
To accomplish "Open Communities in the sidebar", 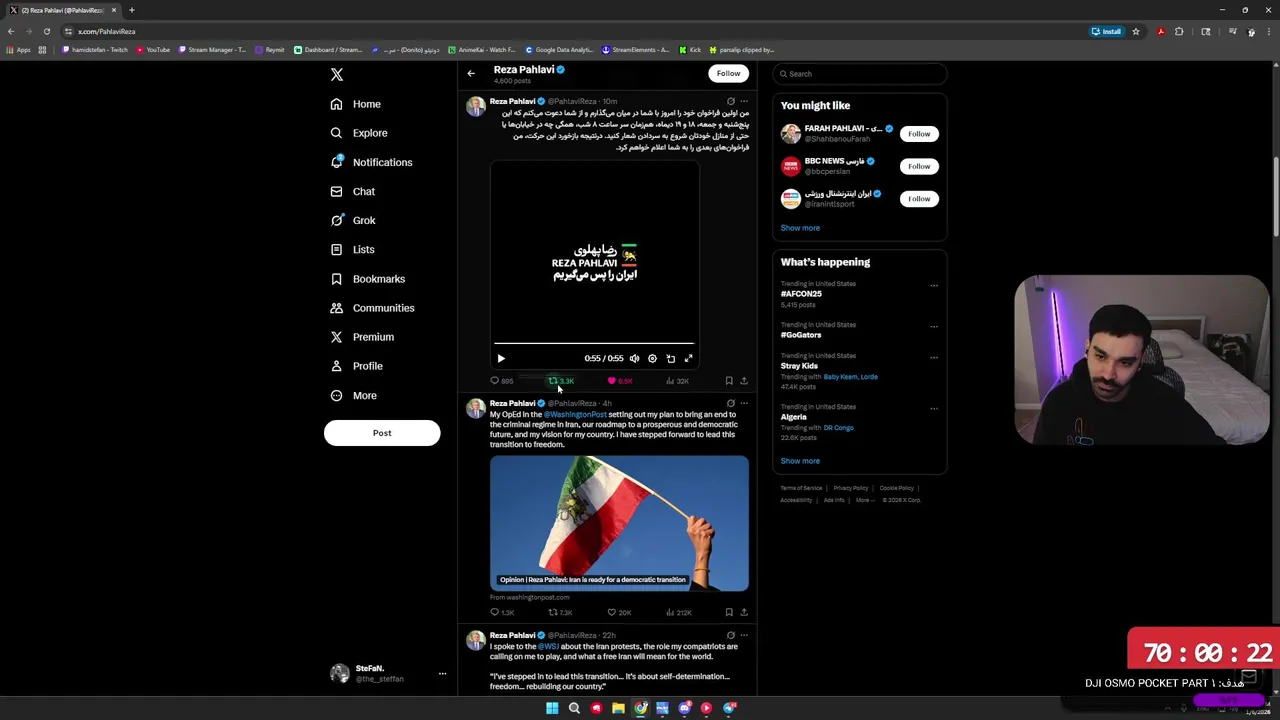I will point(372,308).
